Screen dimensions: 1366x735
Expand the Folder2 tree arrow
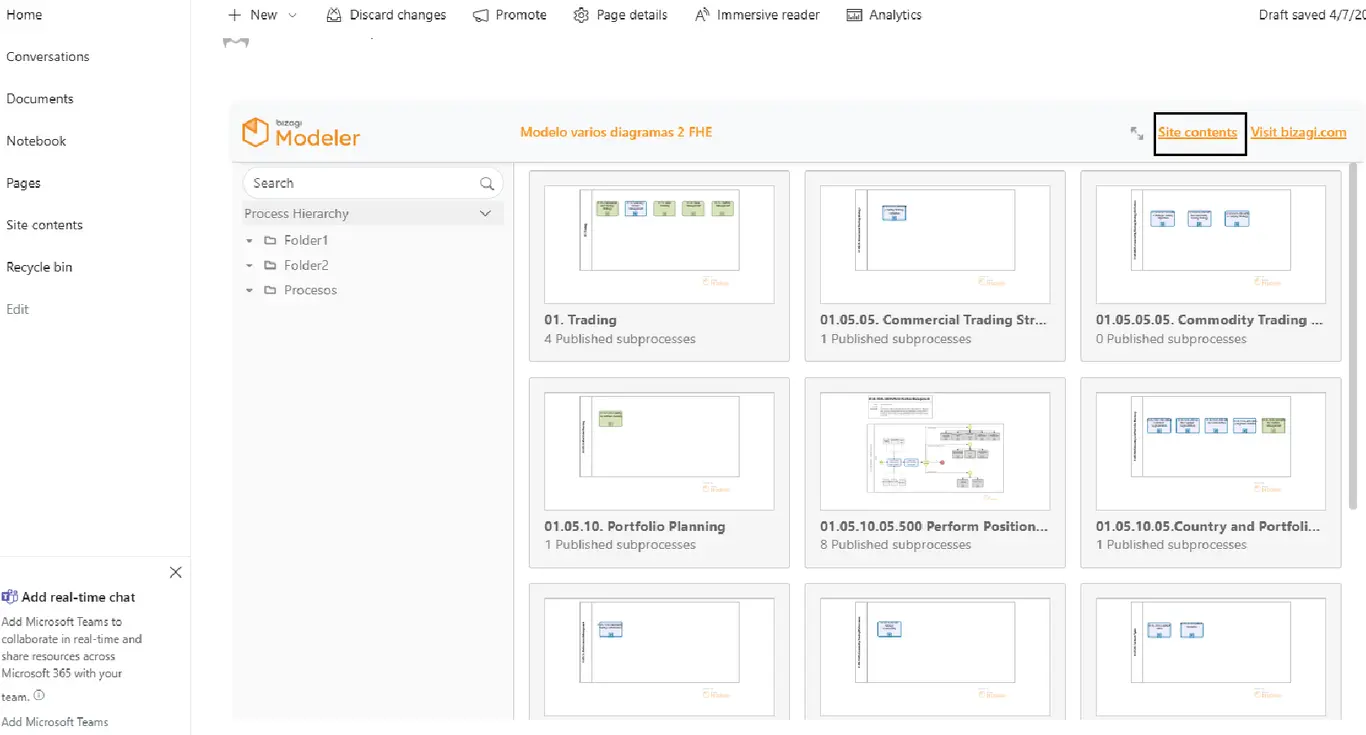pyautogui.click(x=249, y=265)
